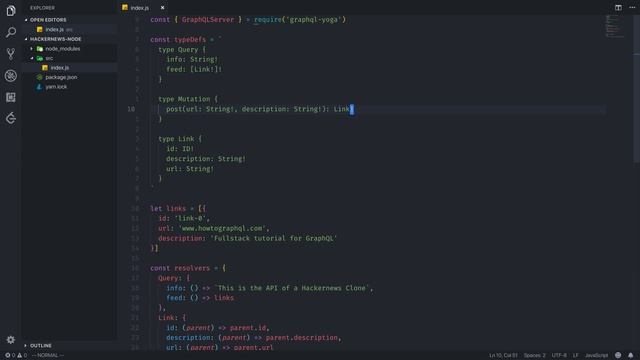
Task: Click the node_modules folder icon
Action: pos(40,49)
